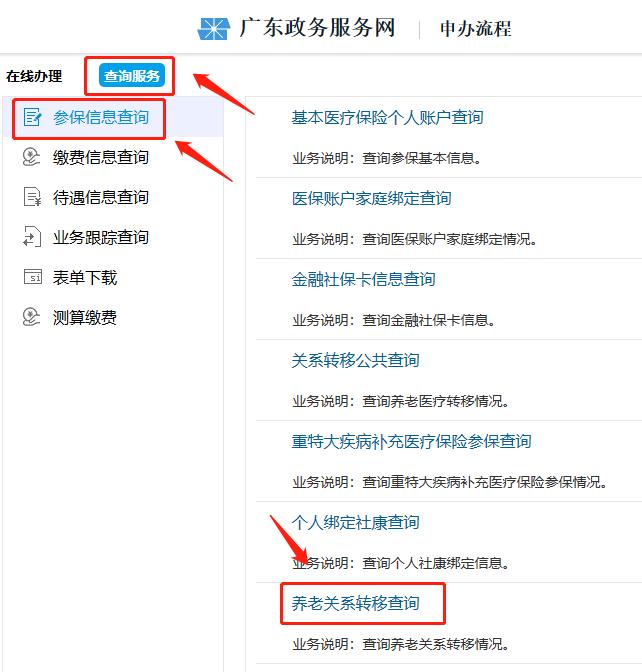Click the 申办流程 header text
Viewport: 642px width, 672px height.
coord(476,29)
